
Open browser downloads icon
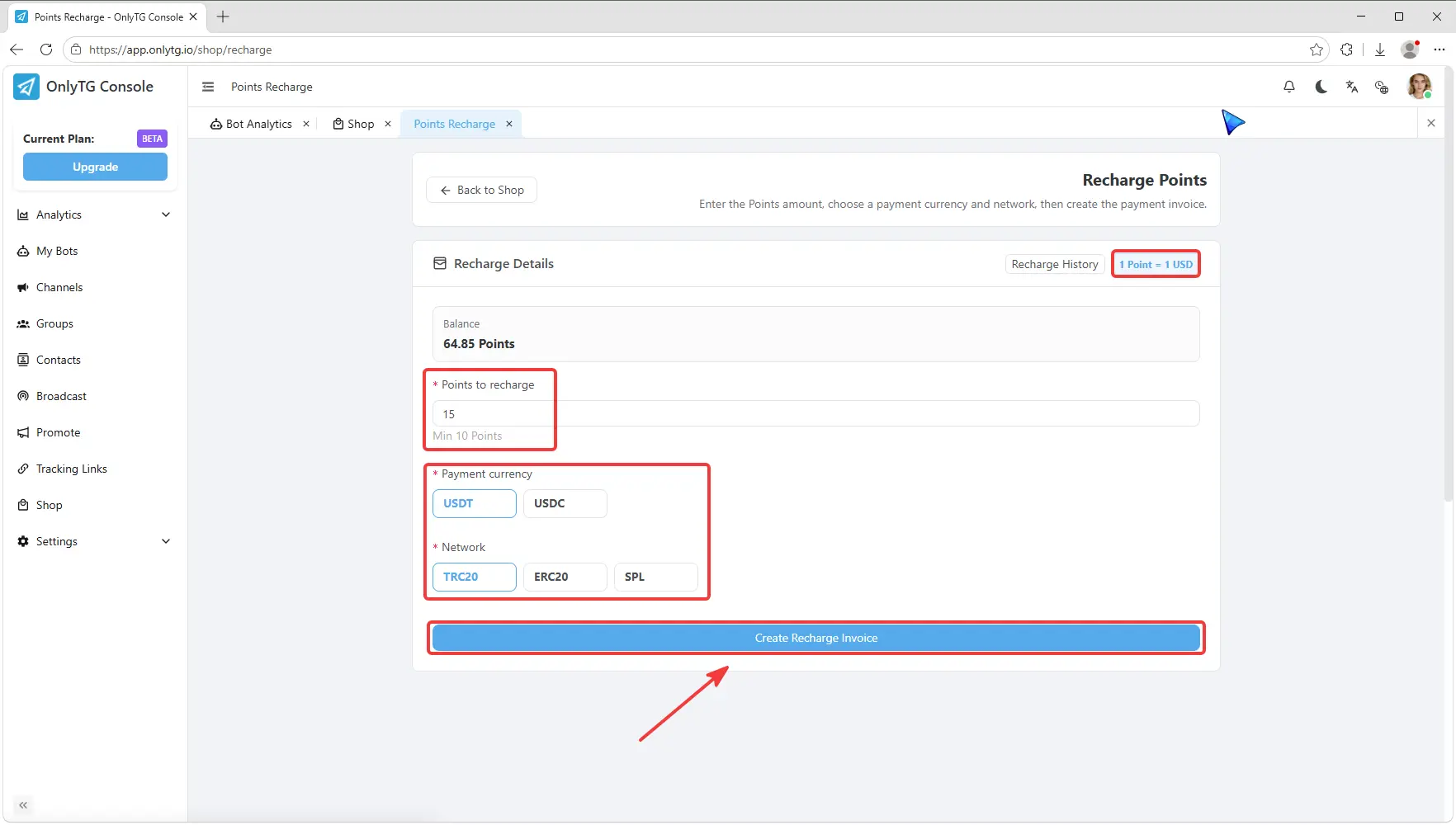(1380, 49)
